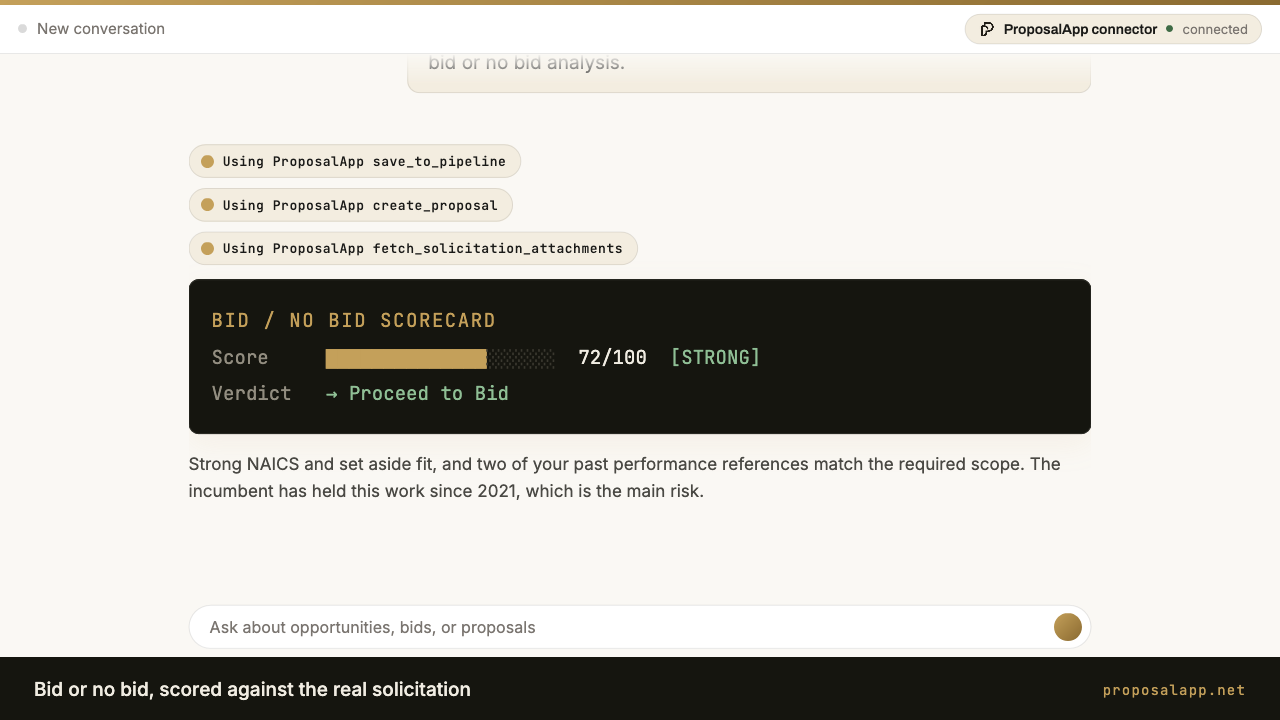1280x720 pixels.
Task: Click the dot on create_proposal chip
Action: (208, 205)
